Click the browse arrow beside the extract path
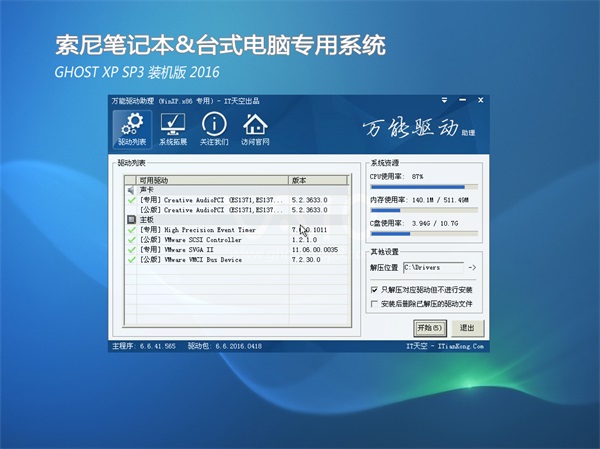 pos(472,268)
